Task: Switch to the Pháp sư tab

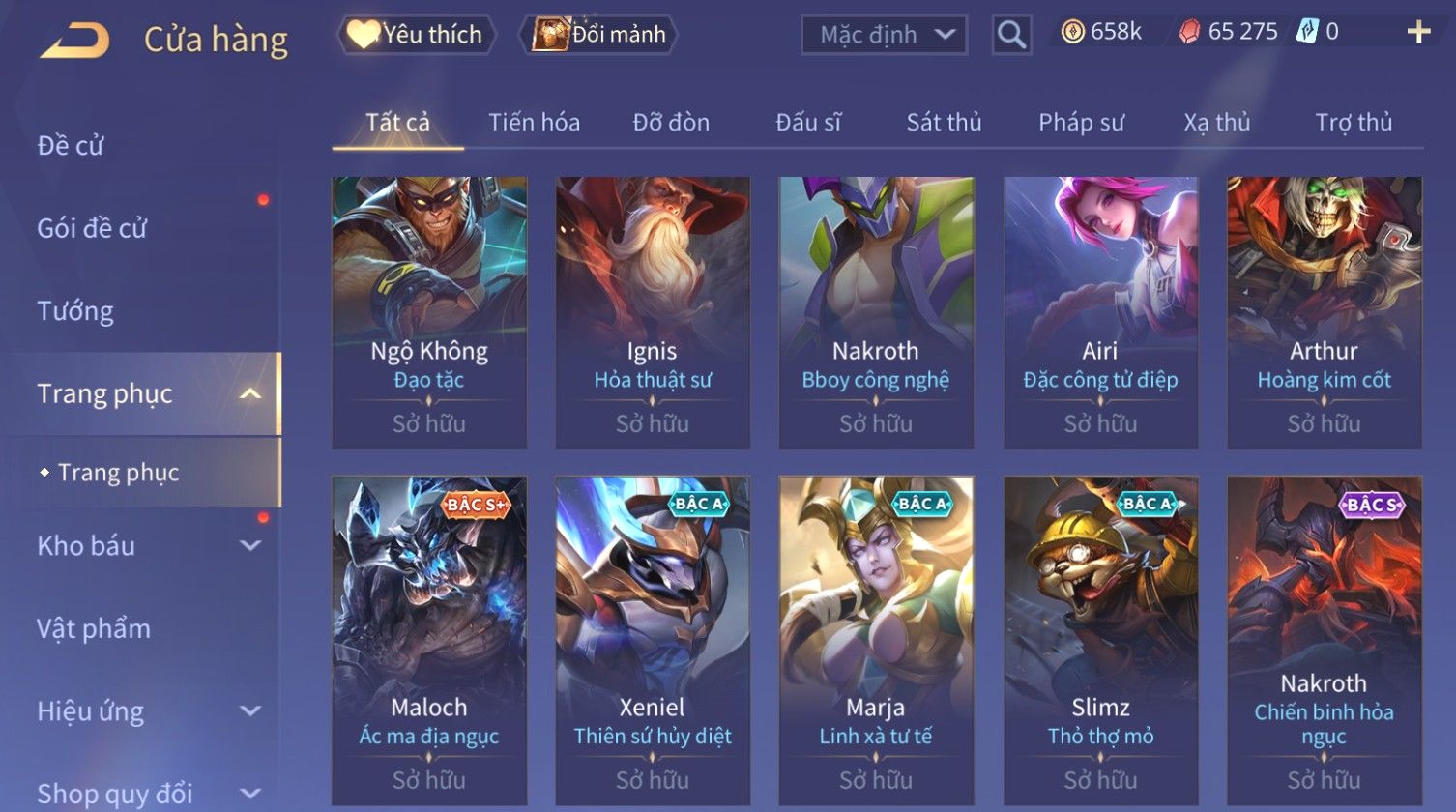Action: (x=1081, y=123)
